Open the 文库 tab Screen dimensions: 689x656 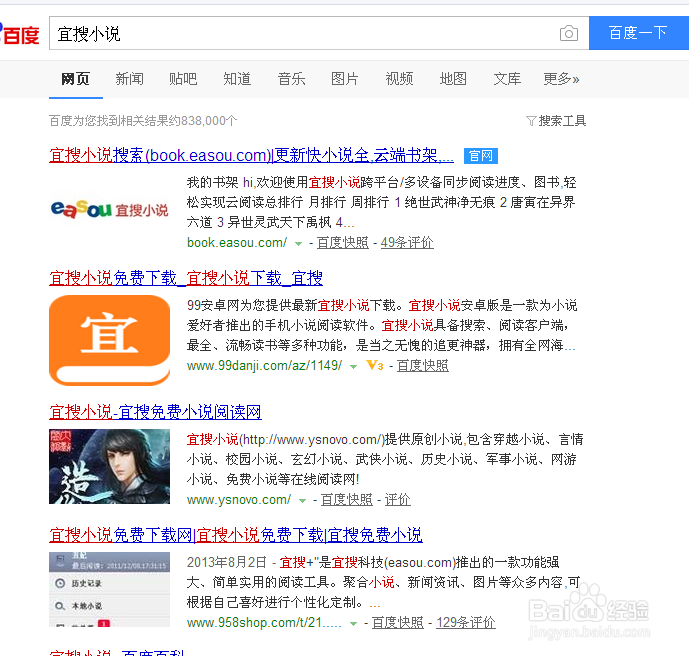click(x=507, y=79)
